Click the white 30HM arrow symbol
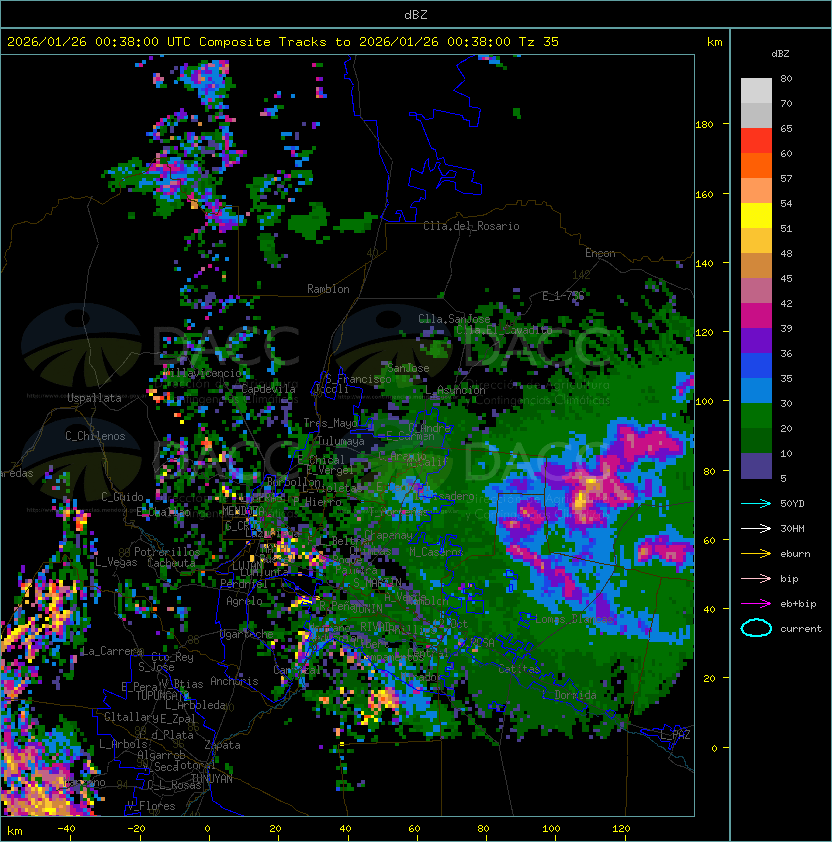This screenshot has height=842, width=832. (756, 529)
